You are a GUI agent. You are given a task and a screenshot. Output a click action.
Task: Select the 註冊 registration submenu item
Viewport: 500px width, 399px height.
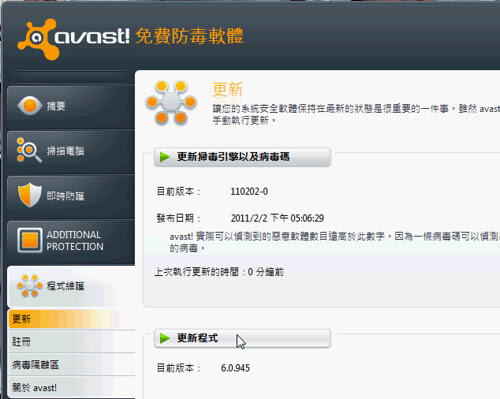(71, 341)
